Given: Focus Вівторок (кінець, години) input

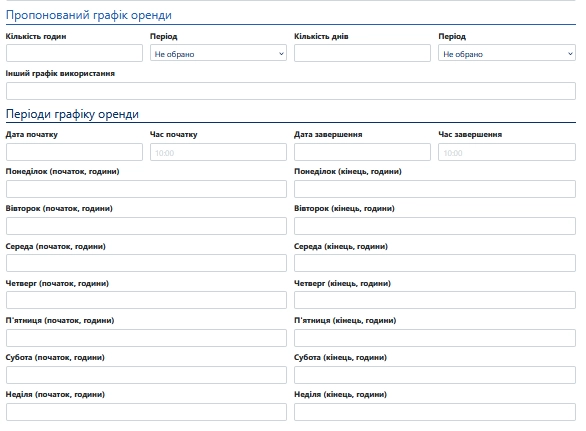Looking at the screenshot, I should 435,226.
